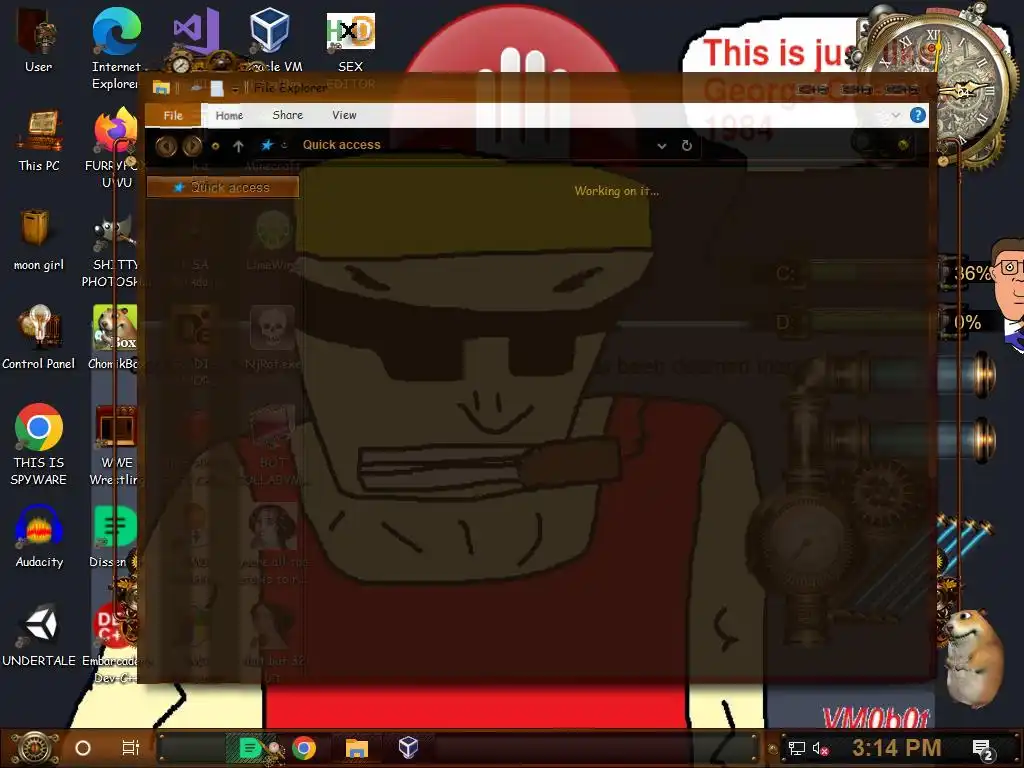Click the File Explorer Forward arrow
The height and width of the screenshot is (768, 1024).
click(x=192, y=146)
